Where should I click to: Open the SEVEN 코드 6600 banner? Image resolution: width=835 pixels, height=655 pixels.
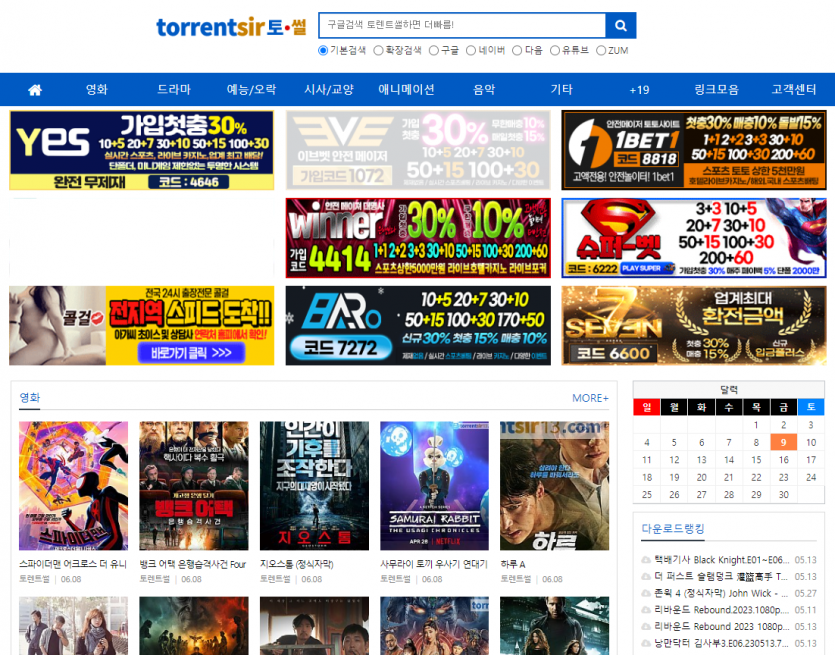(694, 325)
